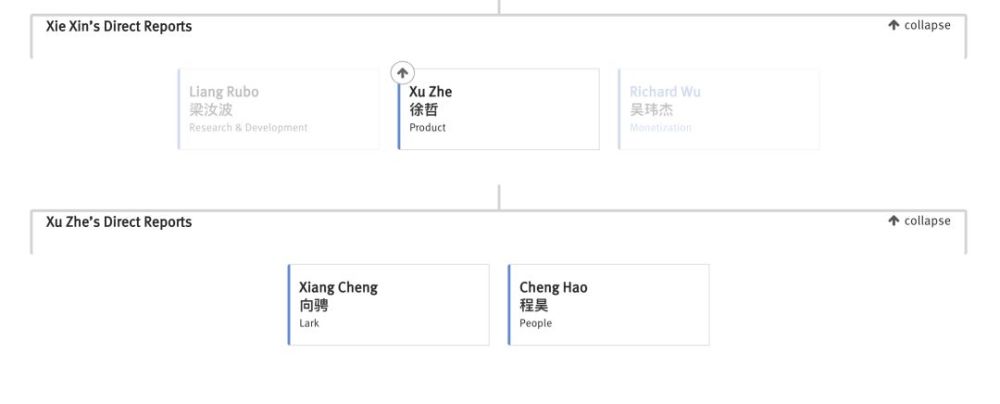1000x404 pixels.
Task: Select the Xiang Cheng name link
Action: 338,288
